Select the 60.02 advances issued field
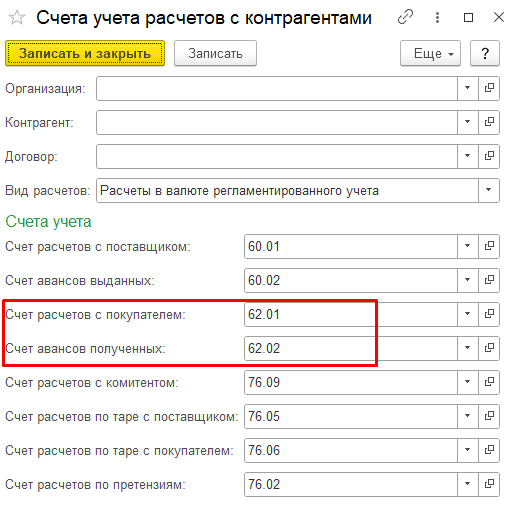 coord(351,280)
